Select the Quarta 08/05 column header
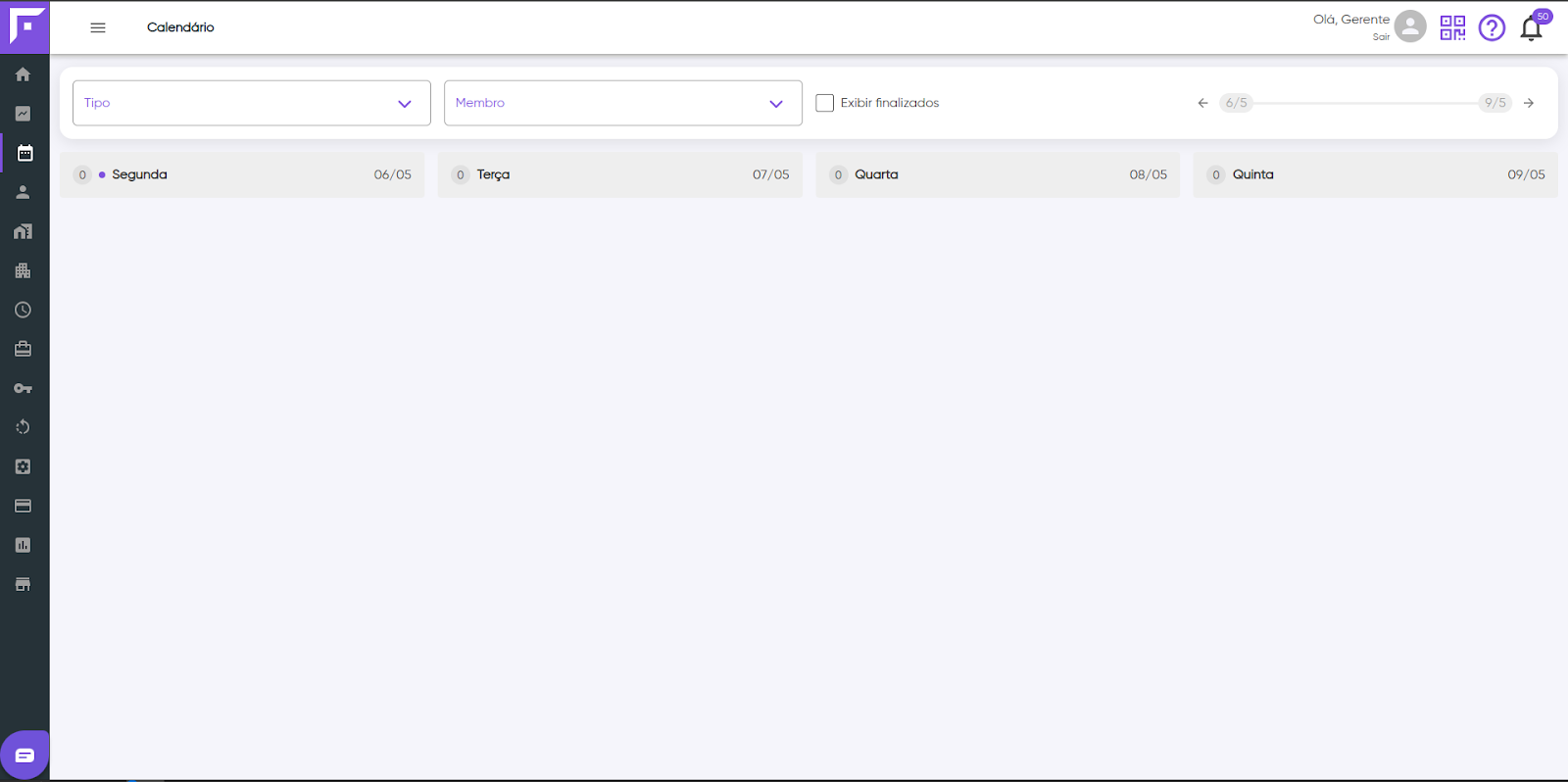Viewport: 1568px width, 782px height. coord(998,174)
